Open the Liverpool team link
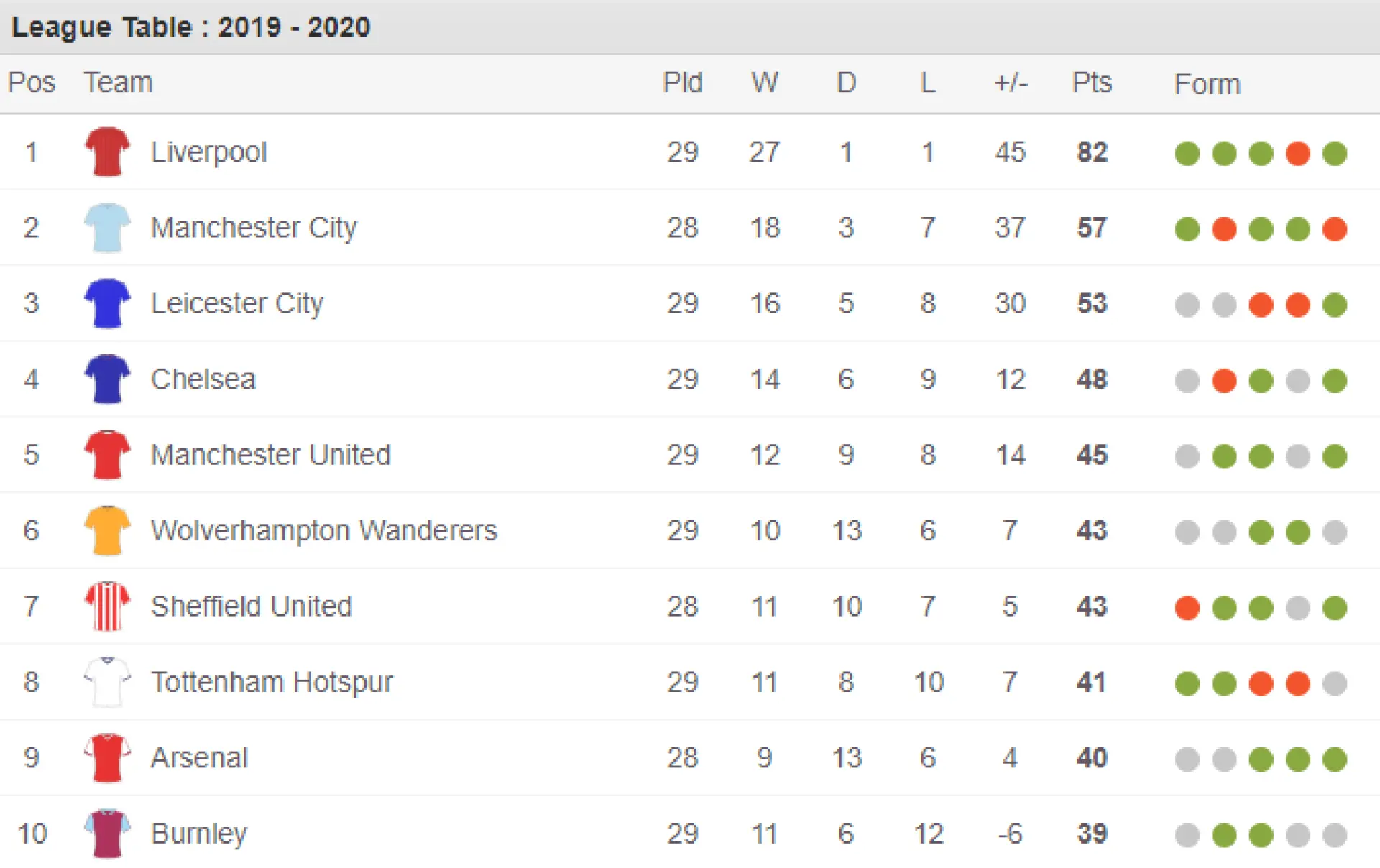The height and width of the screenshot is (868, 1380). pyautogui.click(x=208, y=152)
